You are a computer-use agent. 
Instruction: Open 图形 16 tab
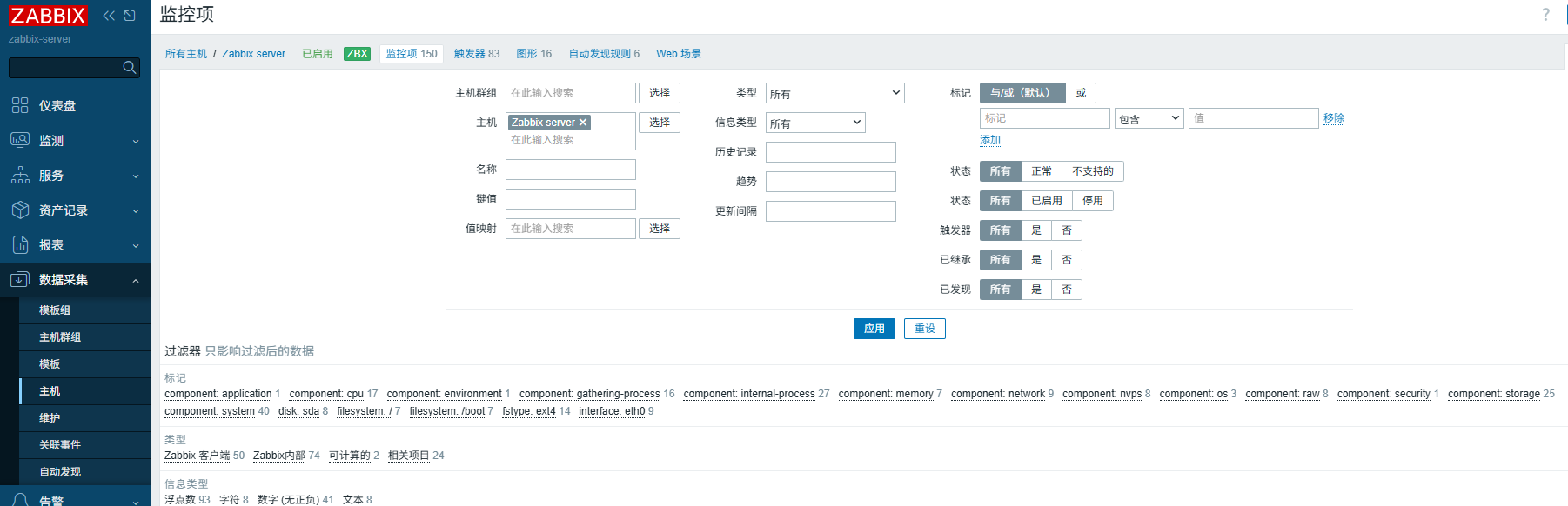[x=534, y=54]
